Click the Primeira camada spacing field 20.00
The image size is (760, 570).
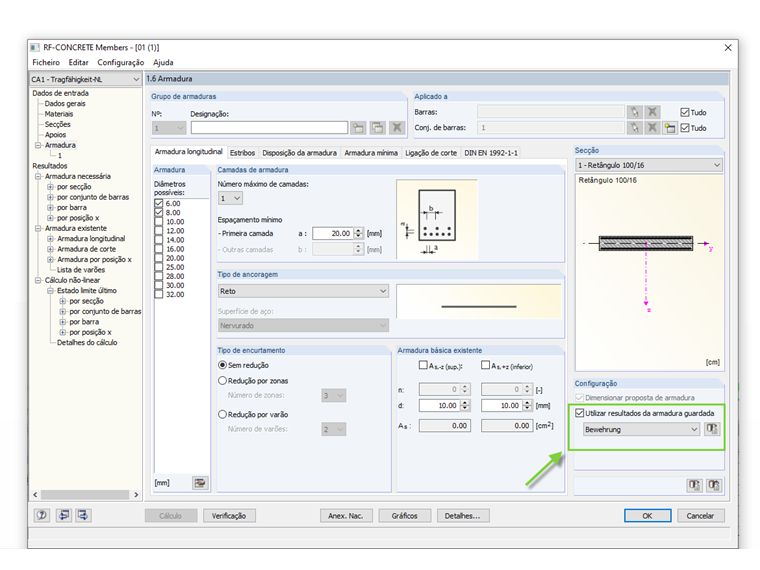333,234
